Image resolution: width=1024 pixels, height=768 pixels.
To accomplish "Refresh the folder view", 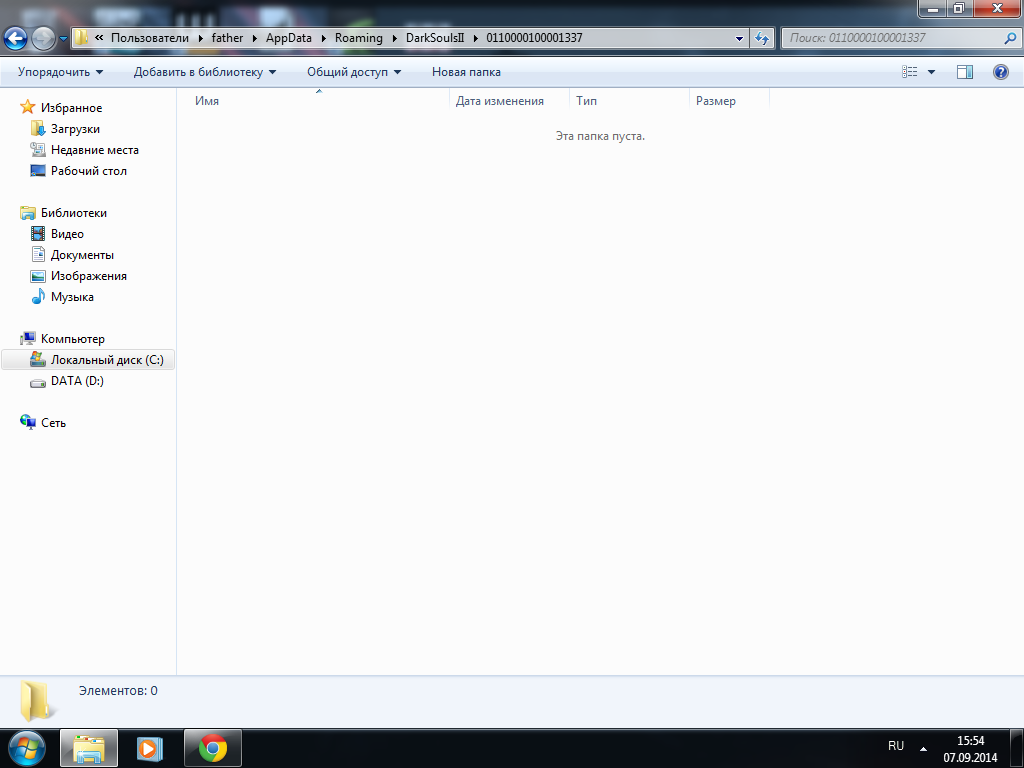I will [x=761, y=38].
